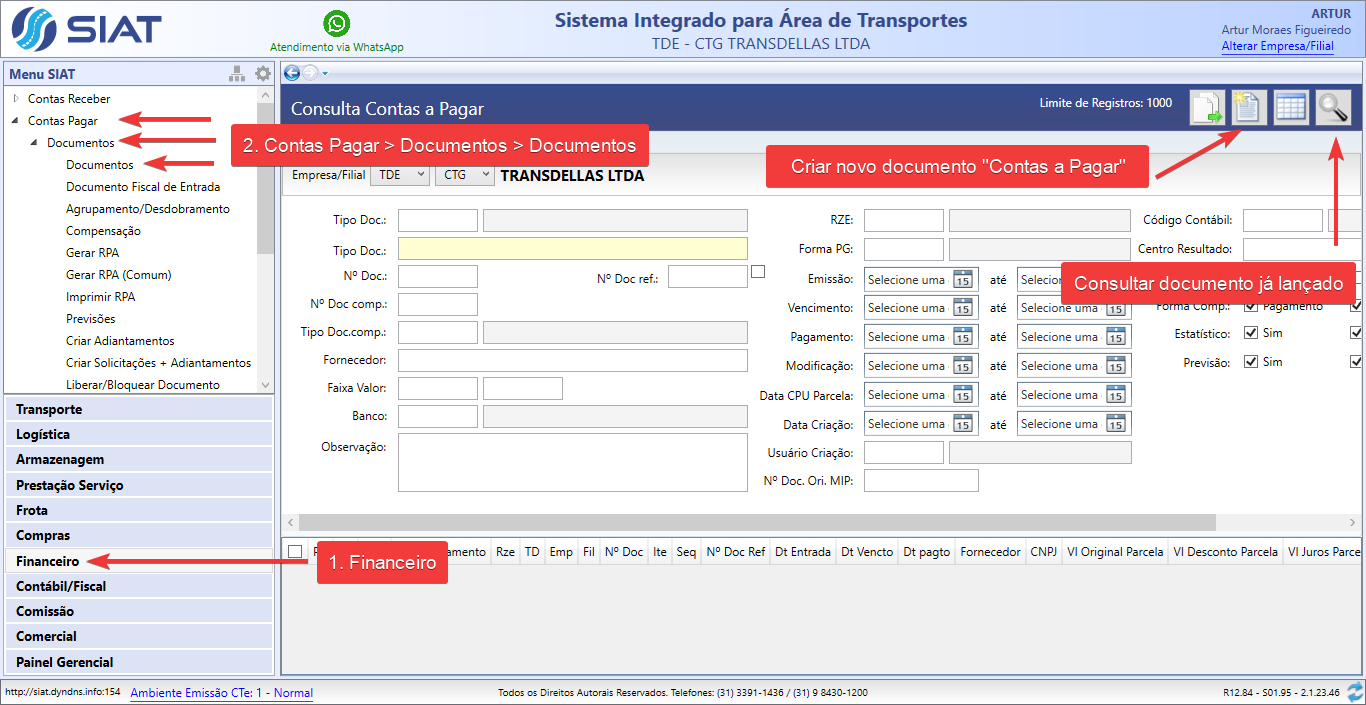Click the blue back navigation arrow

(292, 73)
